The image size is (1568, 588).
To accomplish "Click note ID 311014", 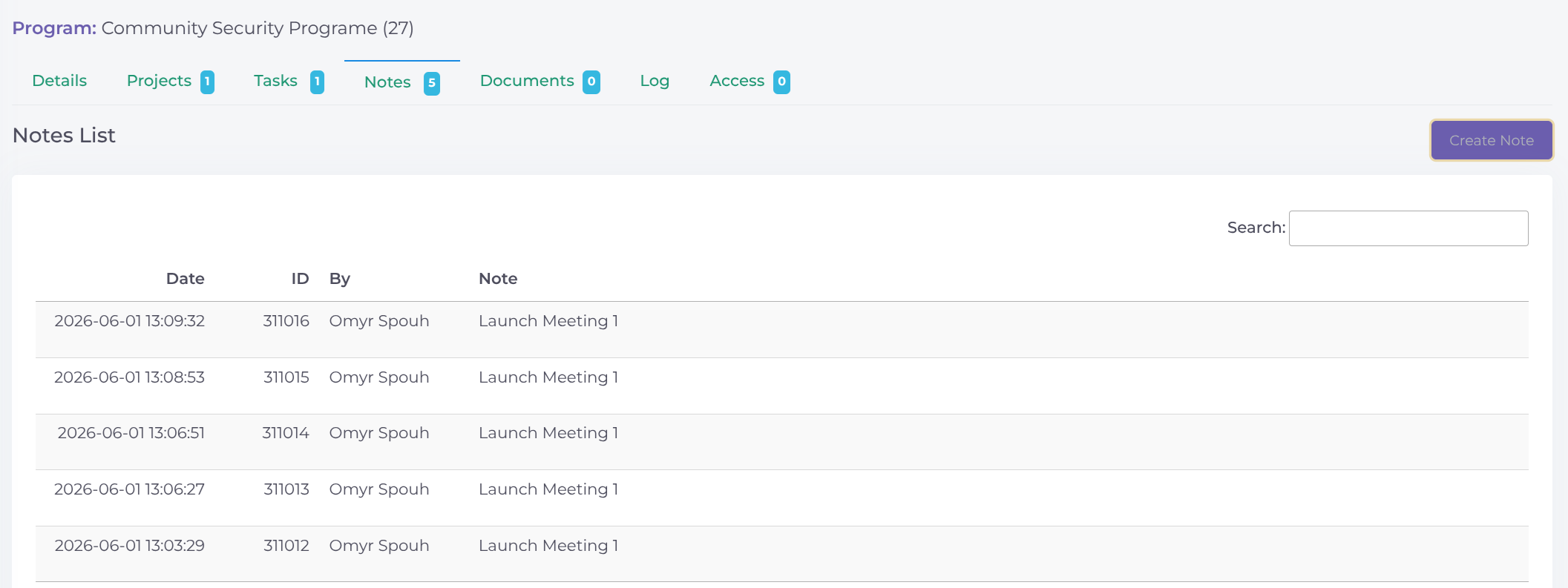I will 286,433.
